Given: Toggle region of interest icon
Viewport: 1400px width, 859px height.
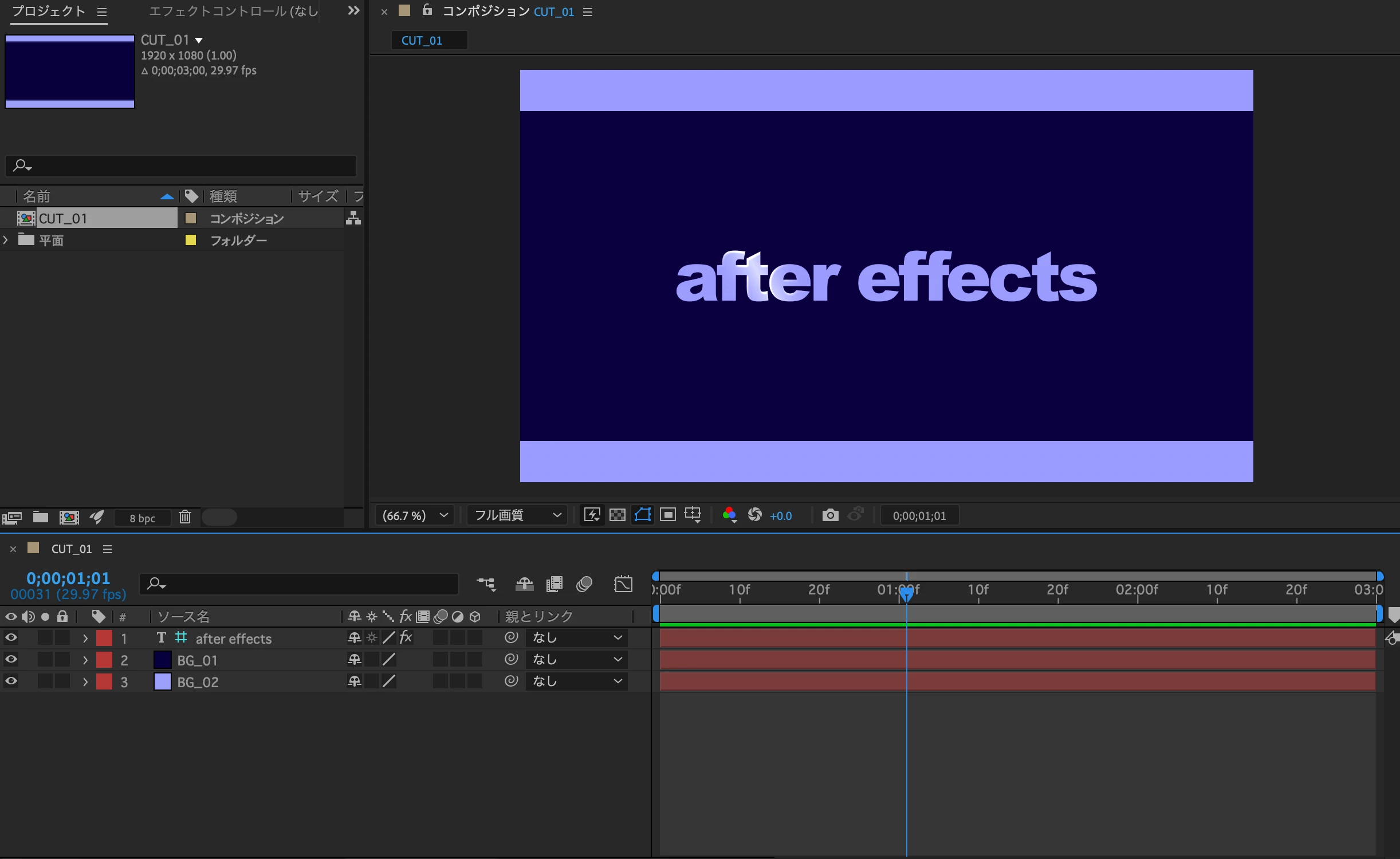Looking at the screenshot, I should (x=667, y=515).
